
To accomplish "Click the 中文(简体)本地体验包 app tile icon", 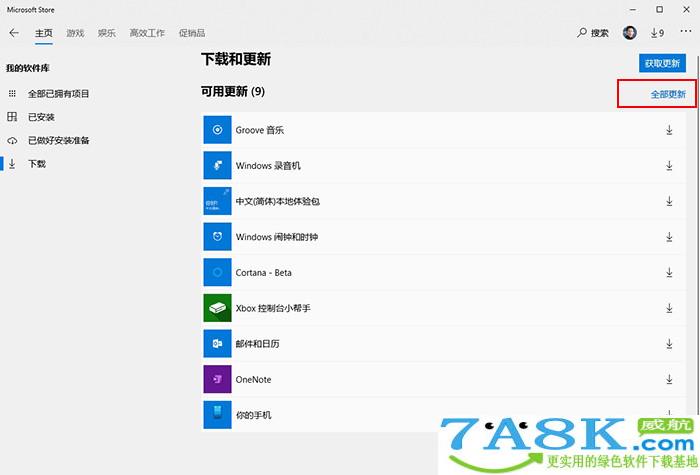I will 217,201.
